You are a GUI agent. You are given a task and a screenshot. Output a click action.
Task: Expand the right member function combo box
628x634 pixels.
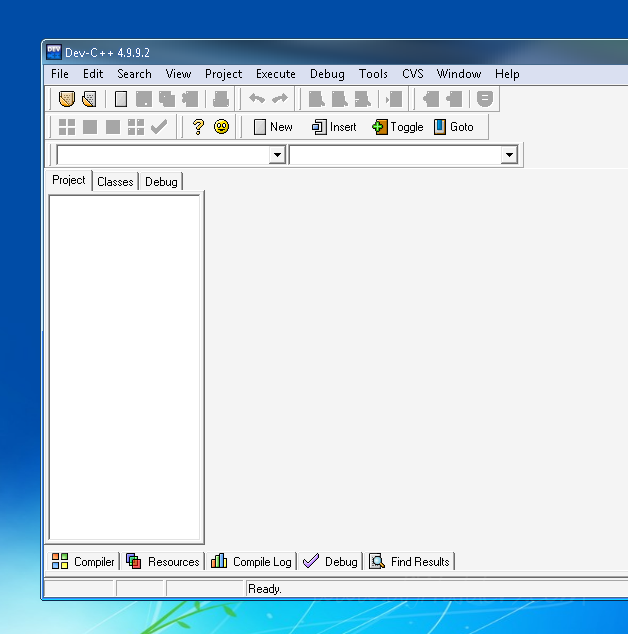click(509, 156)
